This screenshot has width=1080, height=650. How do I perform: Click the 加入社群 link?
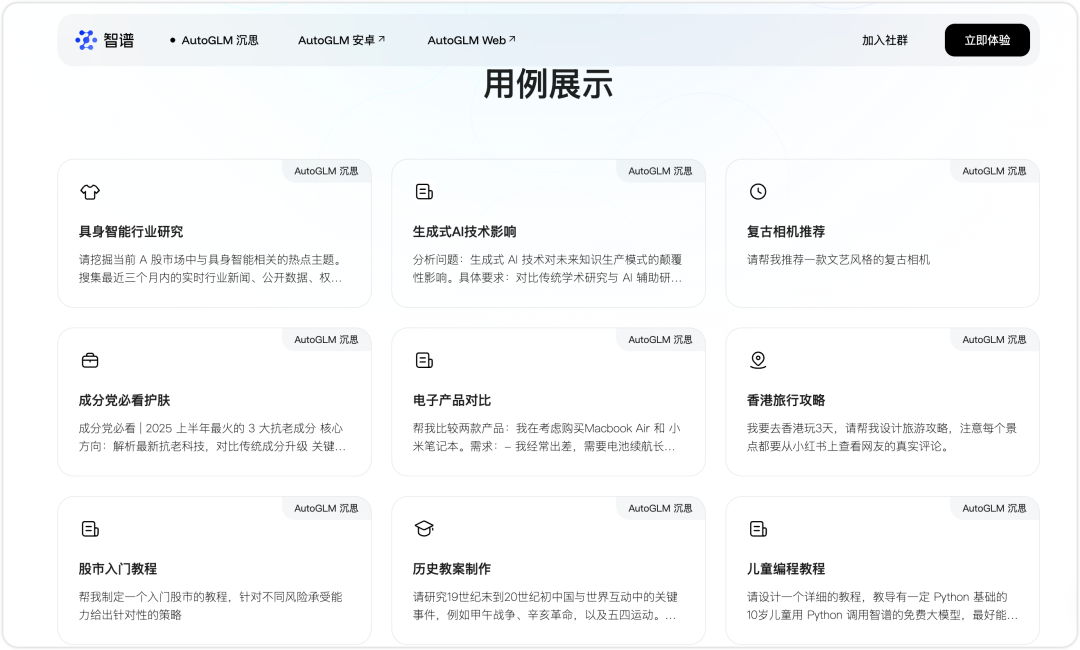885,41
